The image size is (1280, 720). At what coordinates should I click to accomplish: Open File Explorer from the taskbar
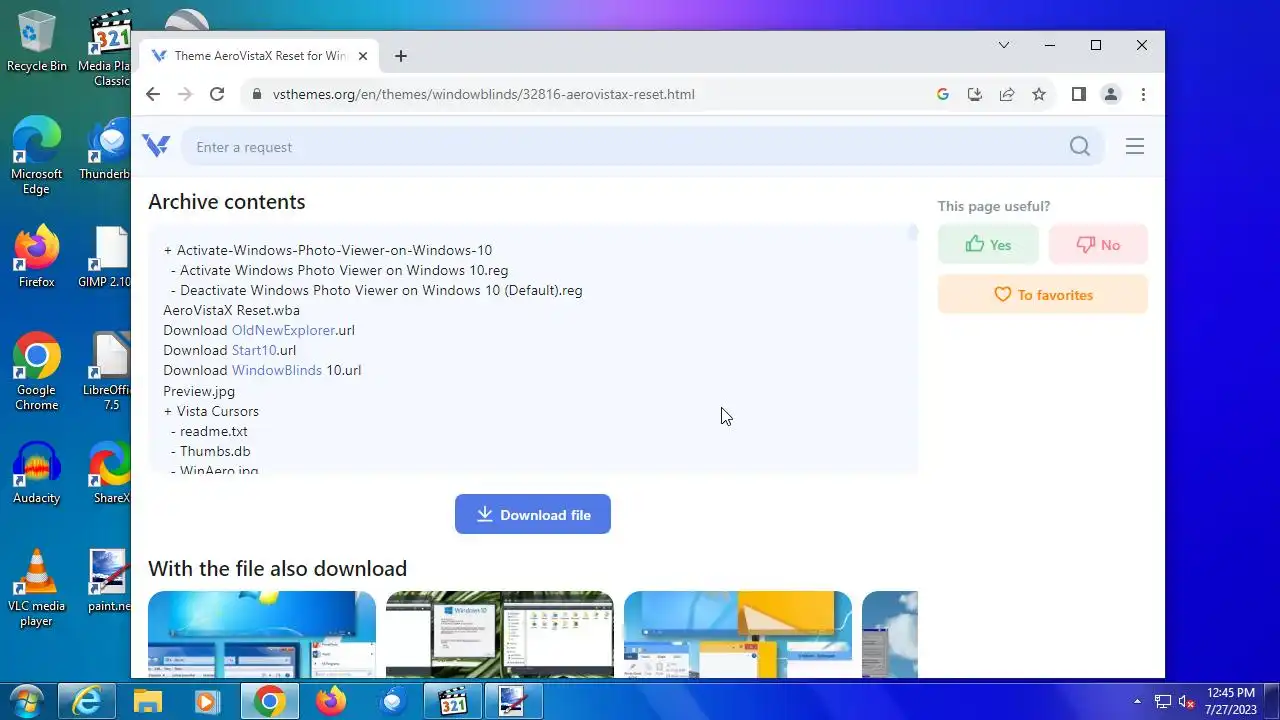[x=148, y=702]
